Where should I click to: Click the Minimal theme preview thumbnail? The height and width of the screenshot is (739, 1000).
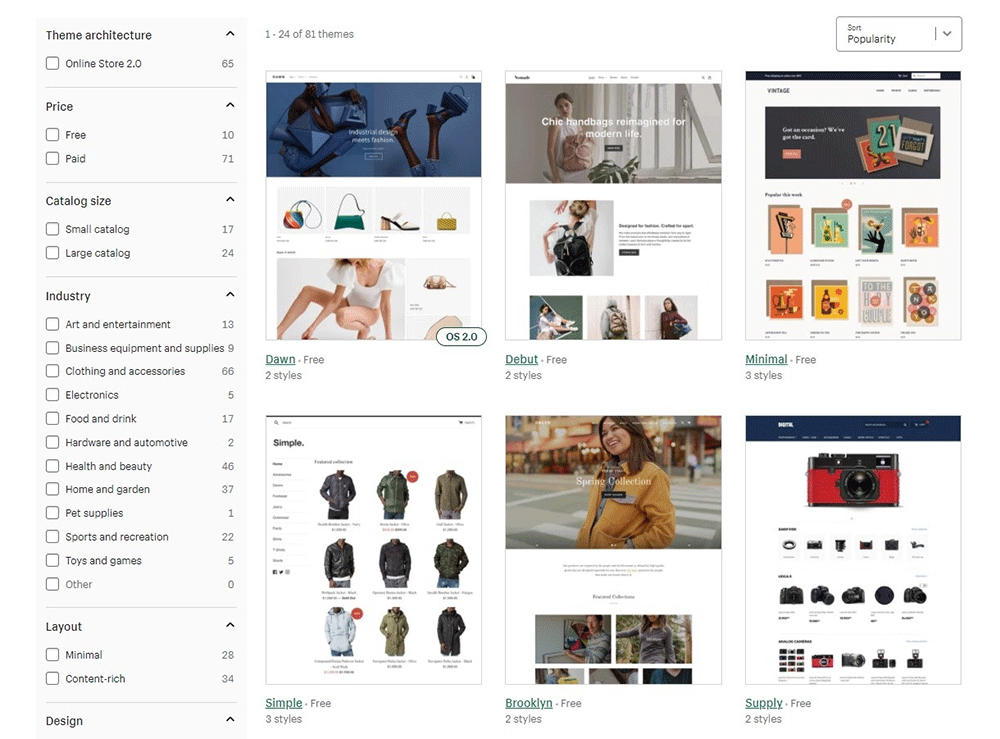853,206
